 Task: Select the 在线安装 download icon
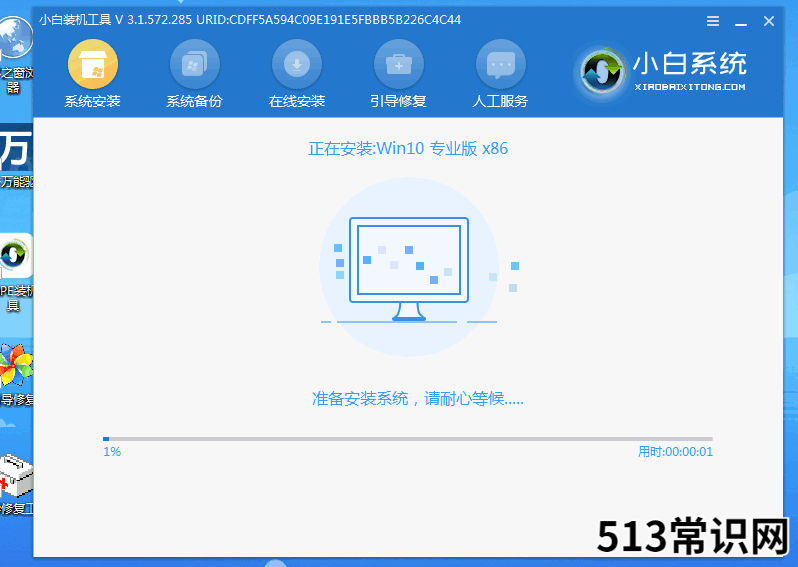coord(297,64)
